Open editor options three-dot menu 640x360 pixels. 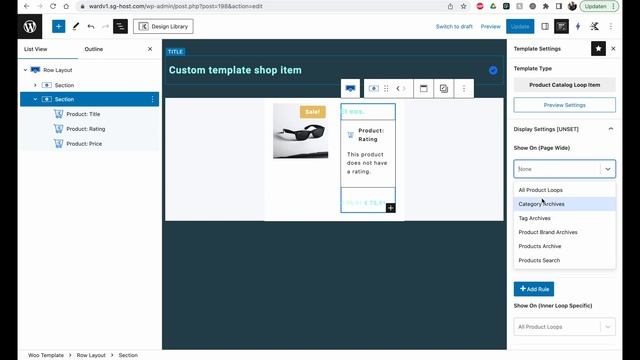click(611, 27)
